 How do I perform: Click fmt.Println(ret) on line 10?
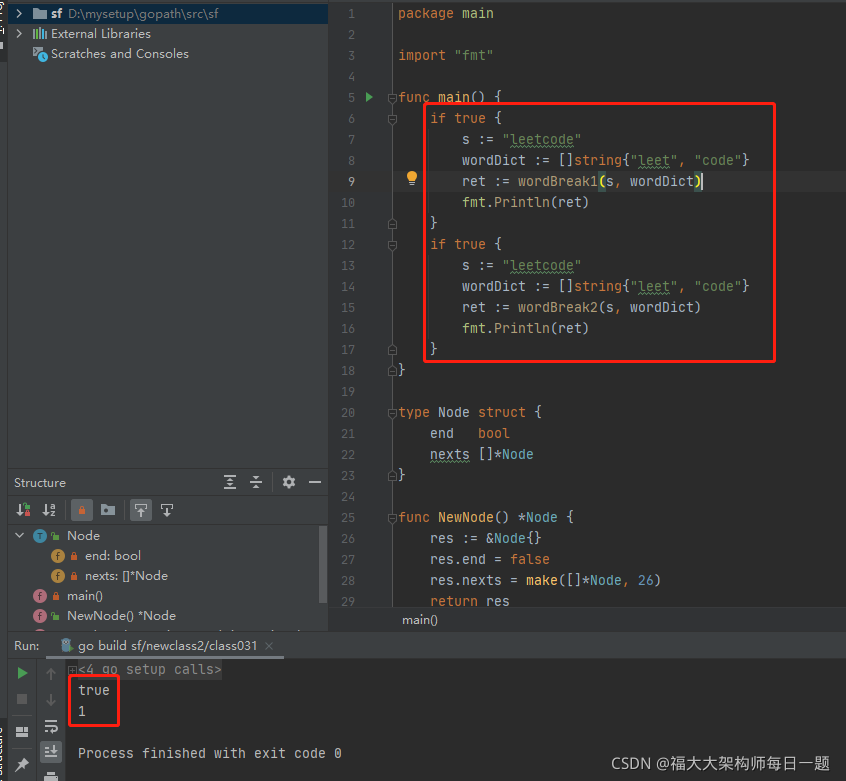tap(525, 202)
